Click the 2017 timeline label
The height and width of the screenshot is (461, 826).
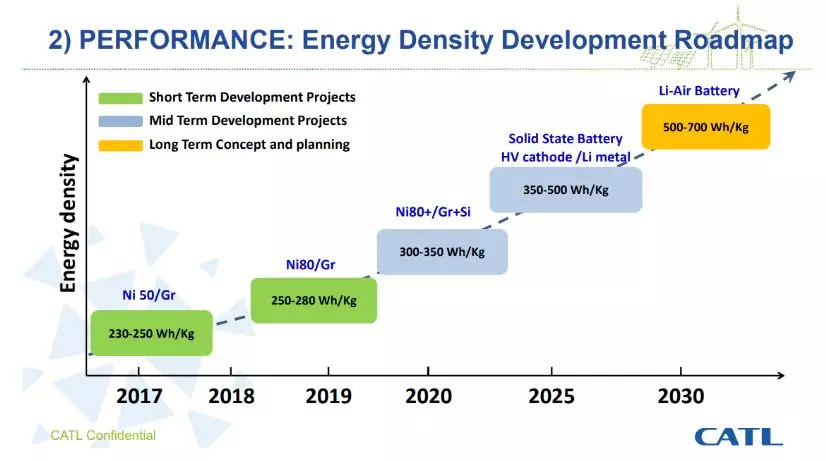tap(139, 396)
